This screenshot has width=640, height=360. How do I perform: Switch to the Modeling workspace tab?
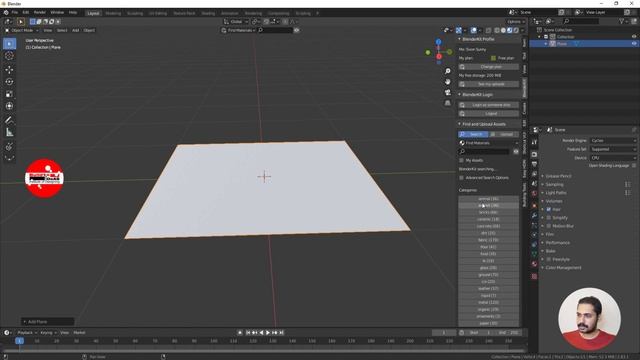[x=113, y=13]
